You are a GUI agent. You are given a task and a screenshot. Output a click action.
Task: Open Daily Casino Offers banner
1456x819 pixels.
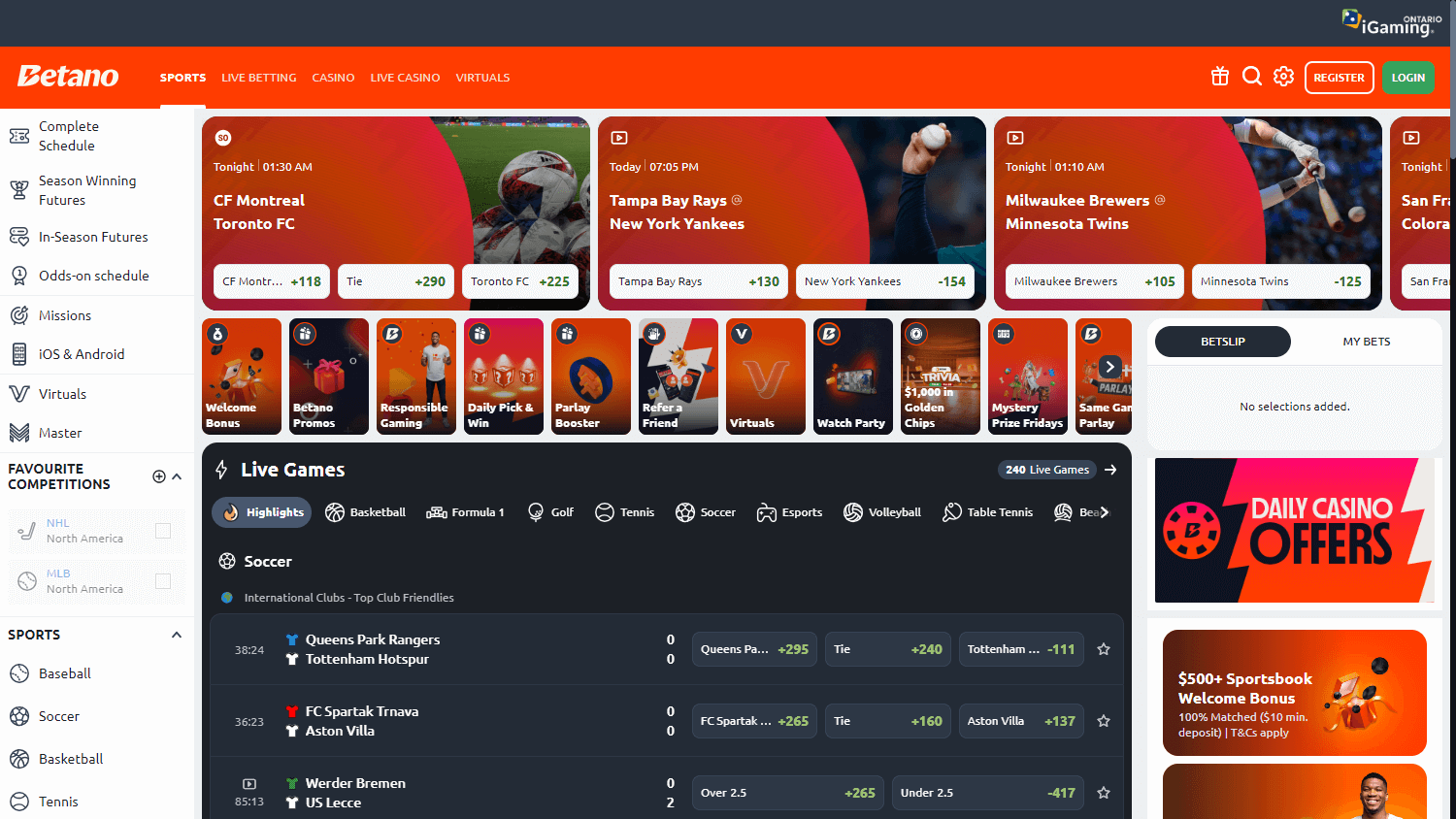[1295, 530]
